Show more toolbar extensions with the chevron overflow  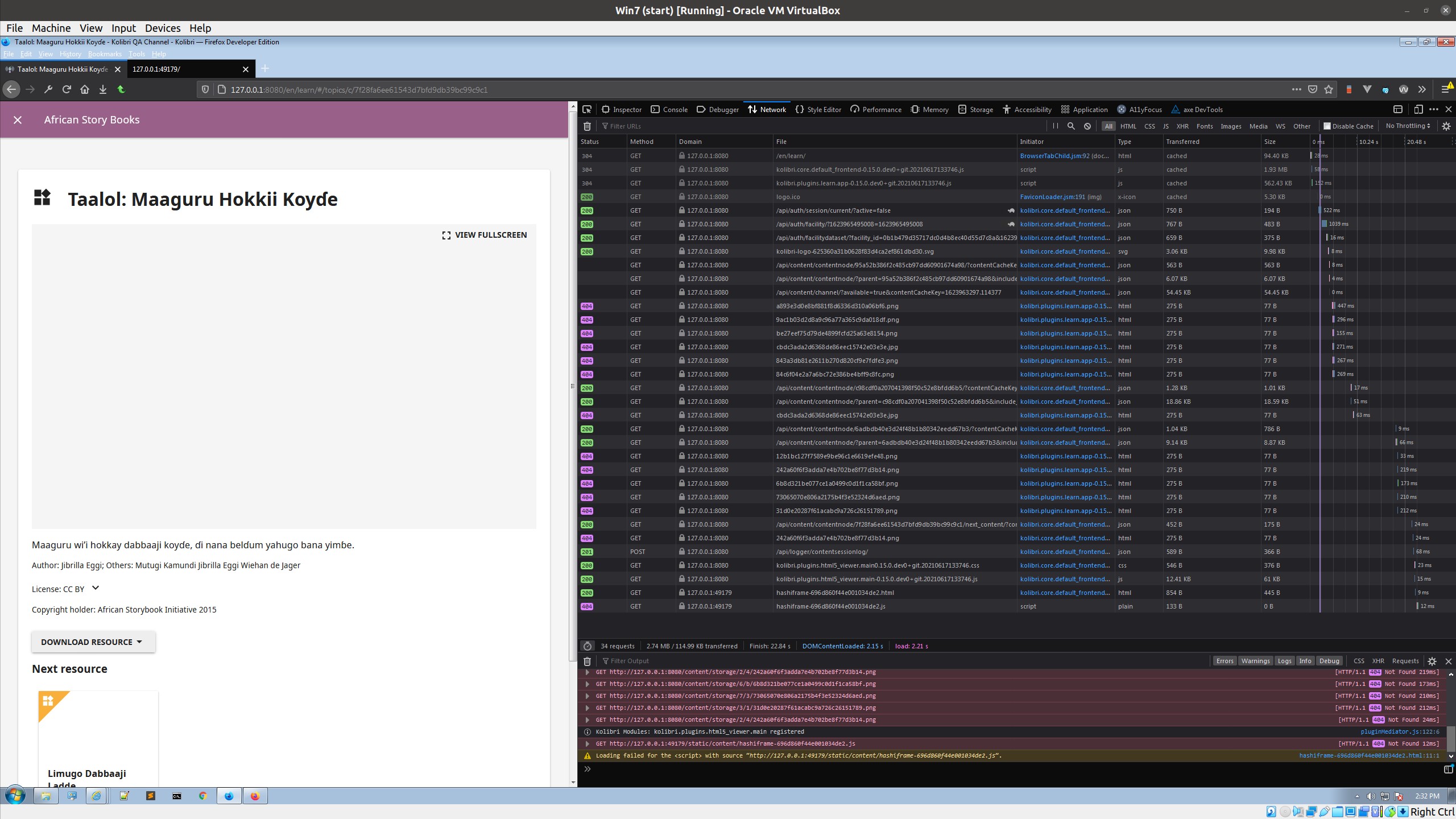[x=1422, y=89]
